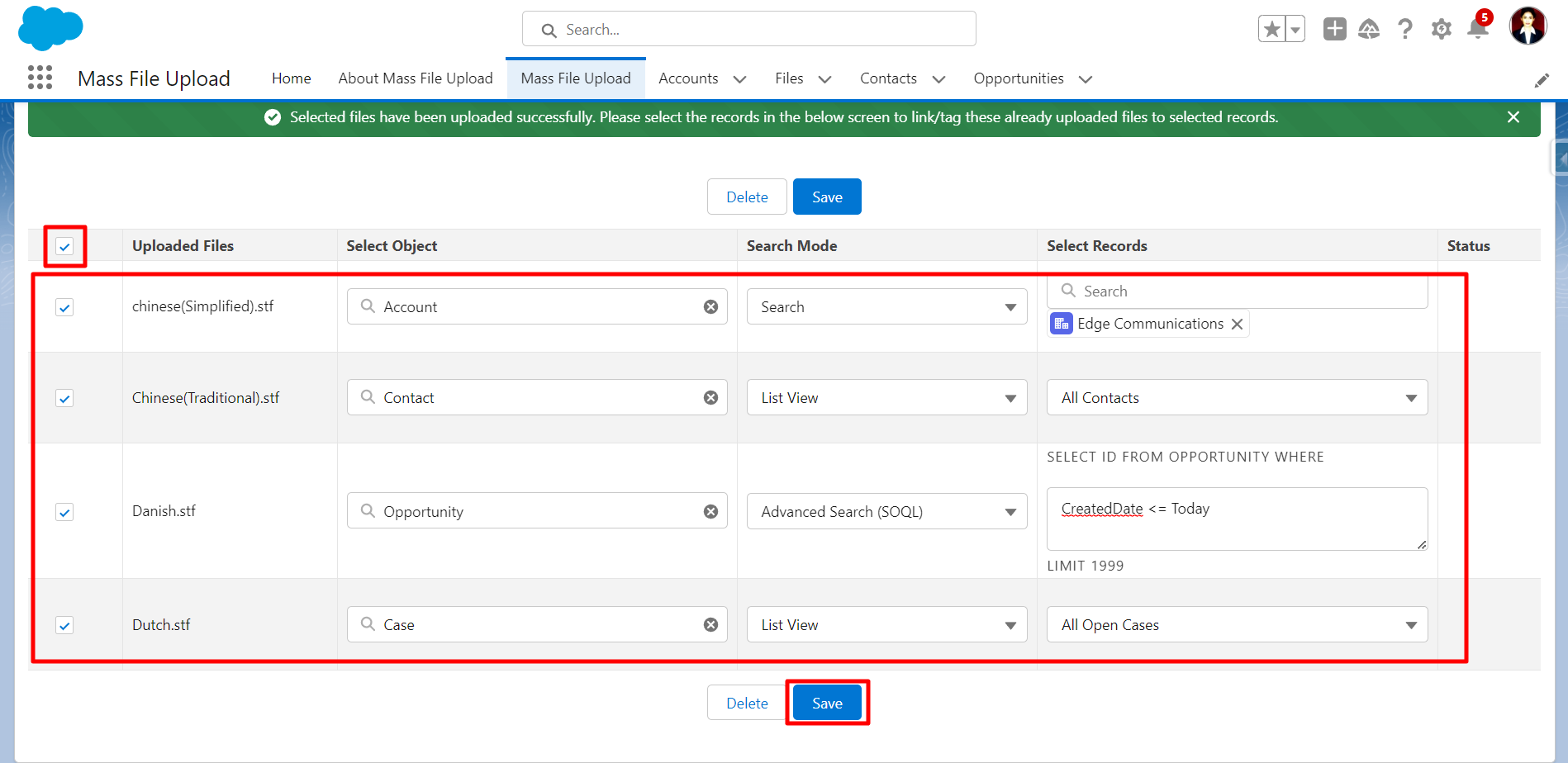Clear the Opportunity object selection
1568x763 pixels.
click(710, 512)
